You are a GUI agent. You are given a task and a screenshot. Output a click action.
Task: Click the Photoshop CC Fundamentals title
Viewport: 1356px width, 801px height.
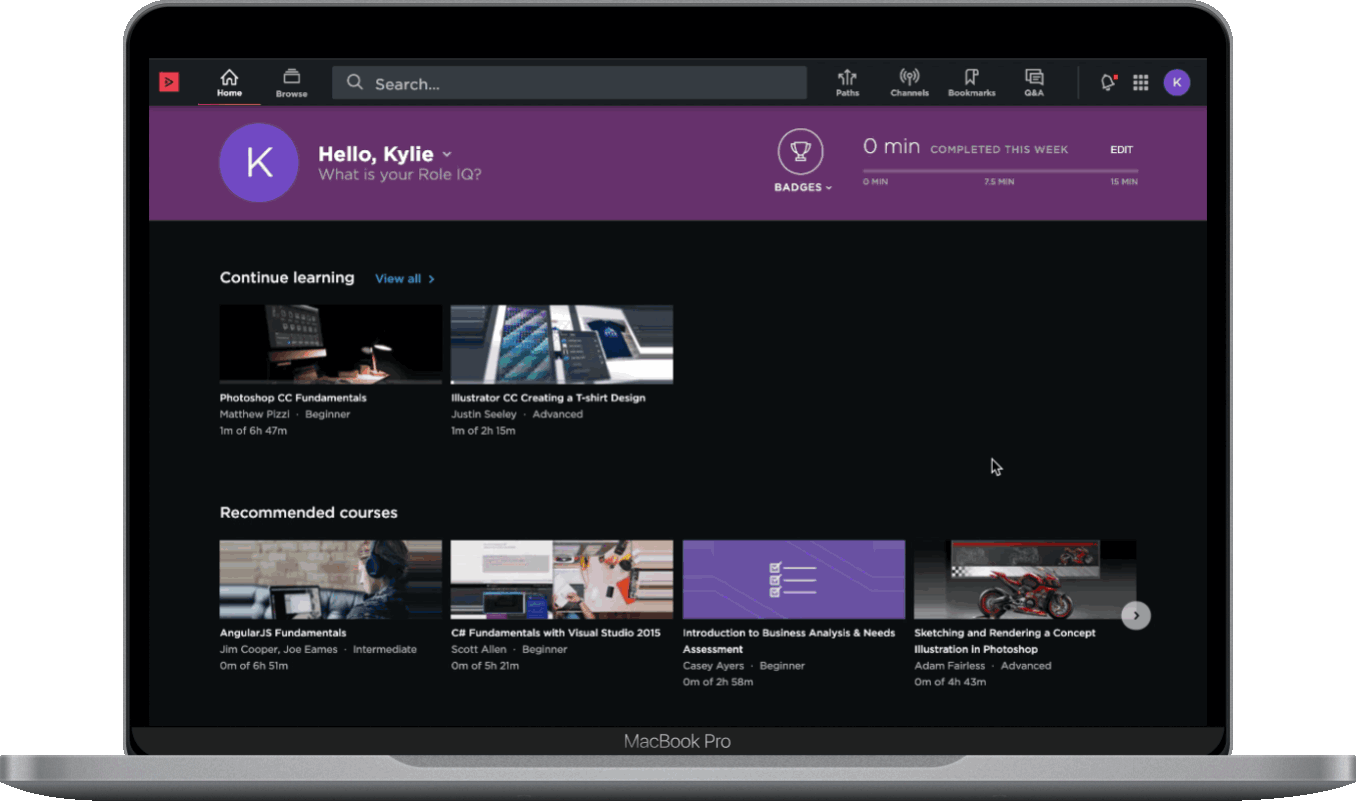[293, 398]
